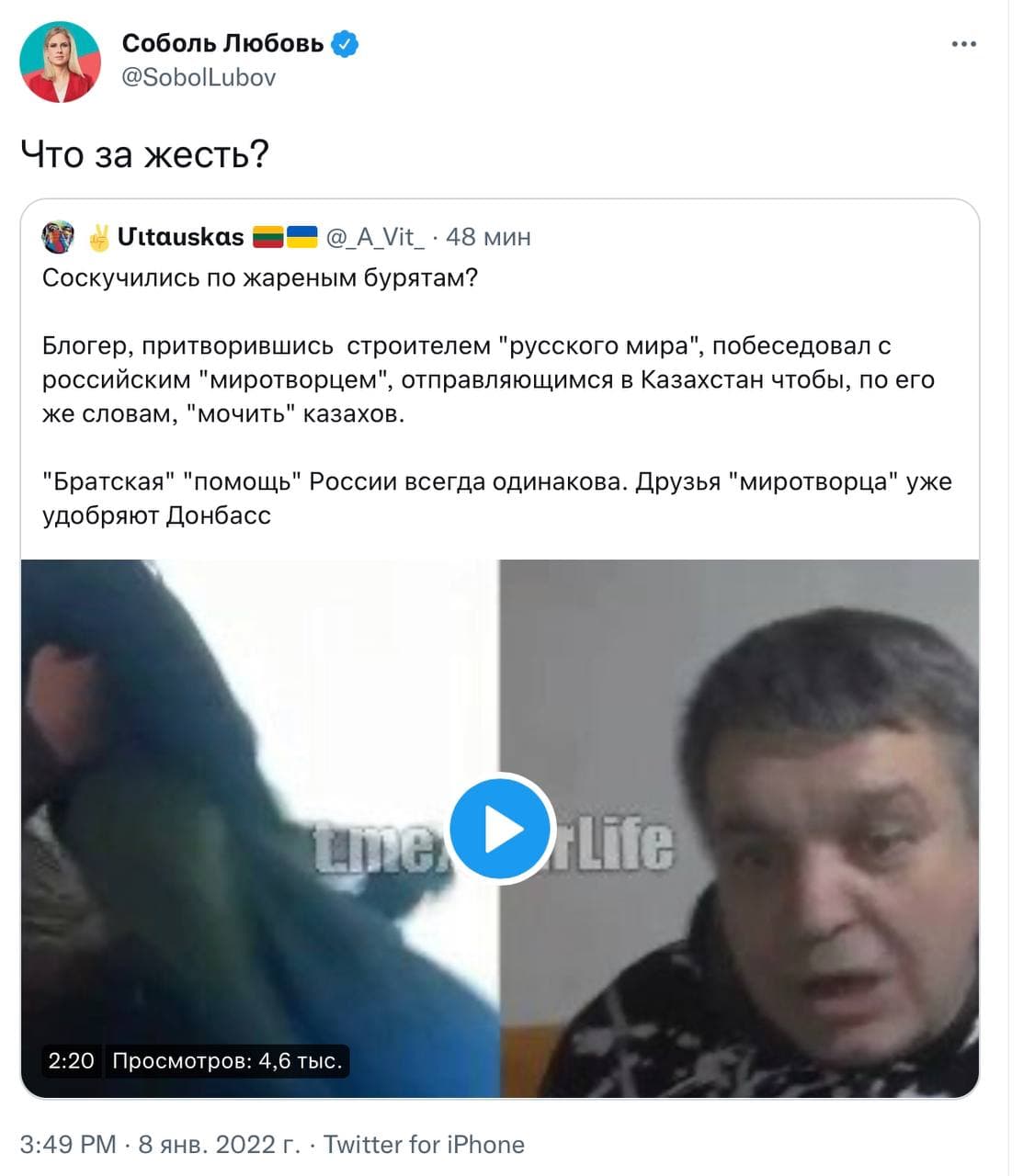Click the tweet text Что за жесть?
The width and height of the screenshot is (1023, 1176).
tap(144, 154)
